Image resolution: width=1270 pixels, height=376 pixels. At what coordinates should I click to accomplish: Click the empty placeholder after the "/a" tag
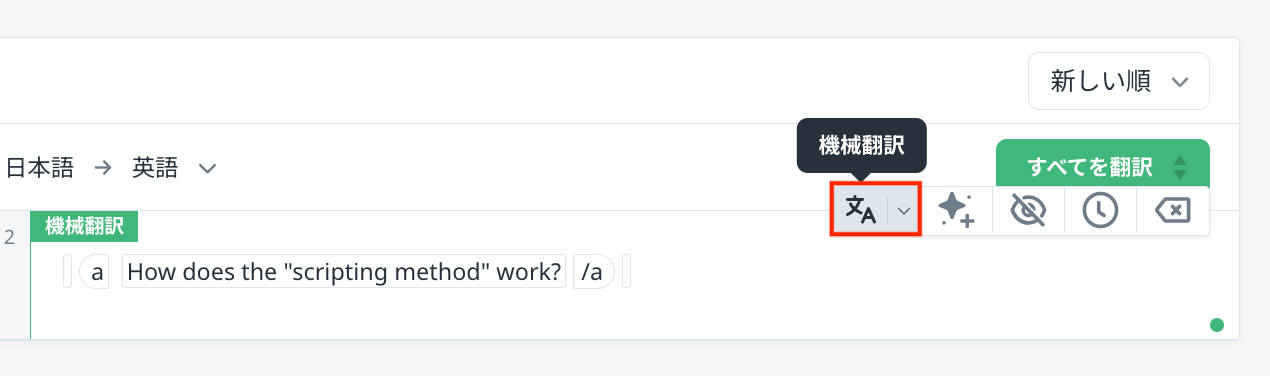[x=627, y=272]
